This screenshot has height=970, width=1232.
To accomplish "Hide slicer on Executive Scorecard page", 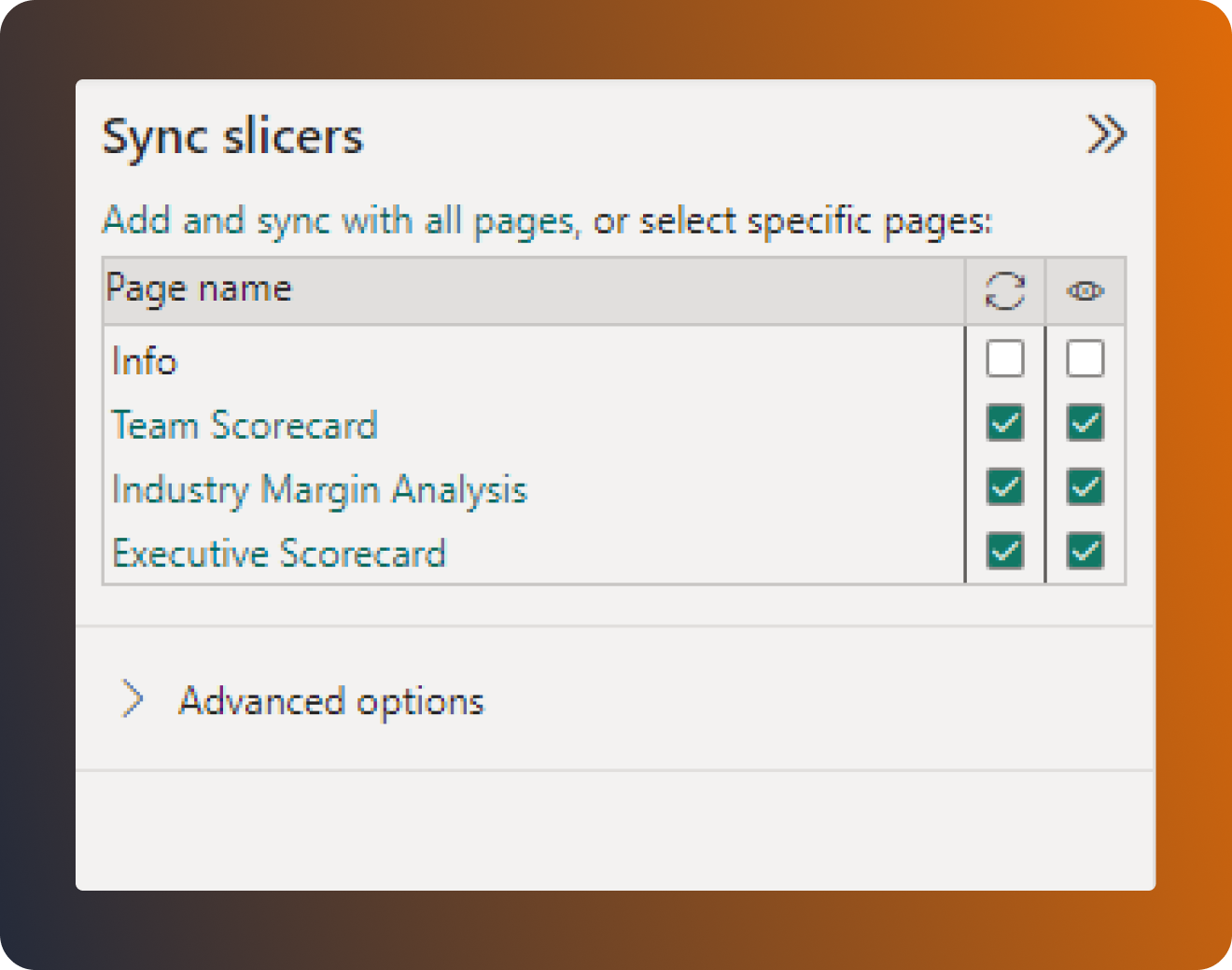I will [1085, 553].
